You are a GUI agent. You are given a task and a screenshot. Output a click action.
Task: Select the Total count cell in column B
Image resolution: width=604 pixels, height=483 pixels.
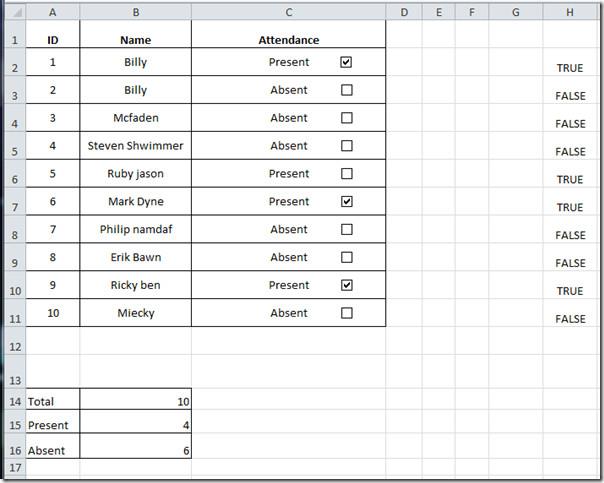click(x=135, y=400)
